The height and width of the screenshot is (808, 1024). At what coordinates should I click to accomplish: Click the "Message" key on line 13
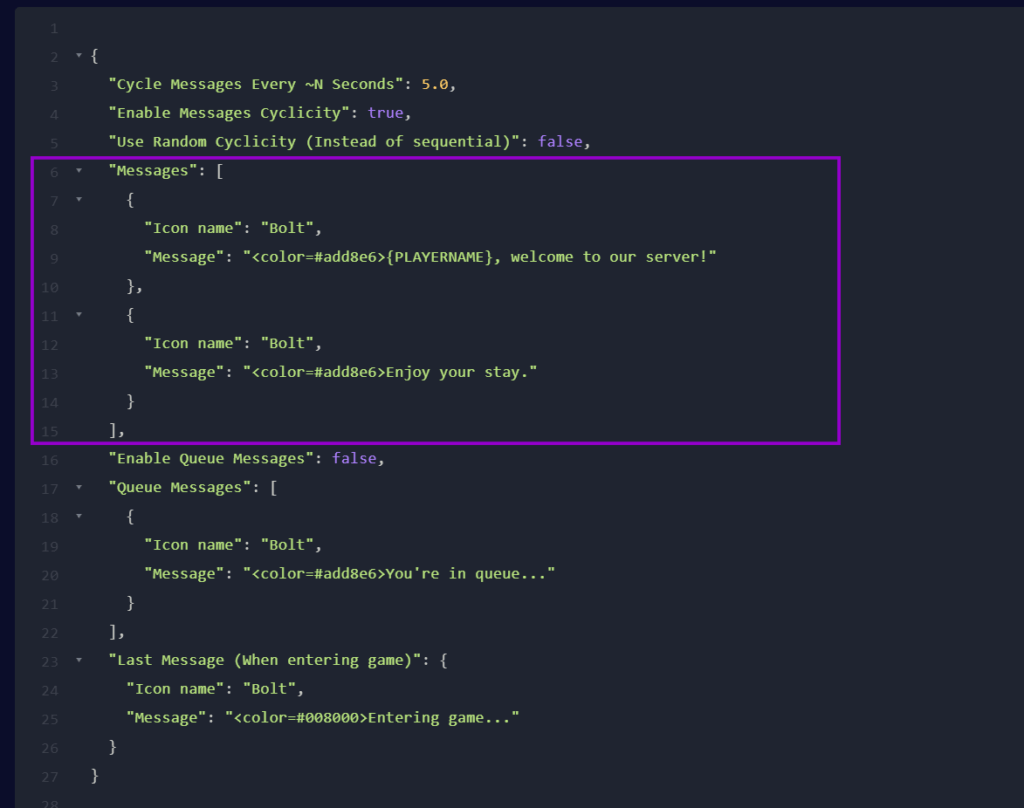click(184, 372)
